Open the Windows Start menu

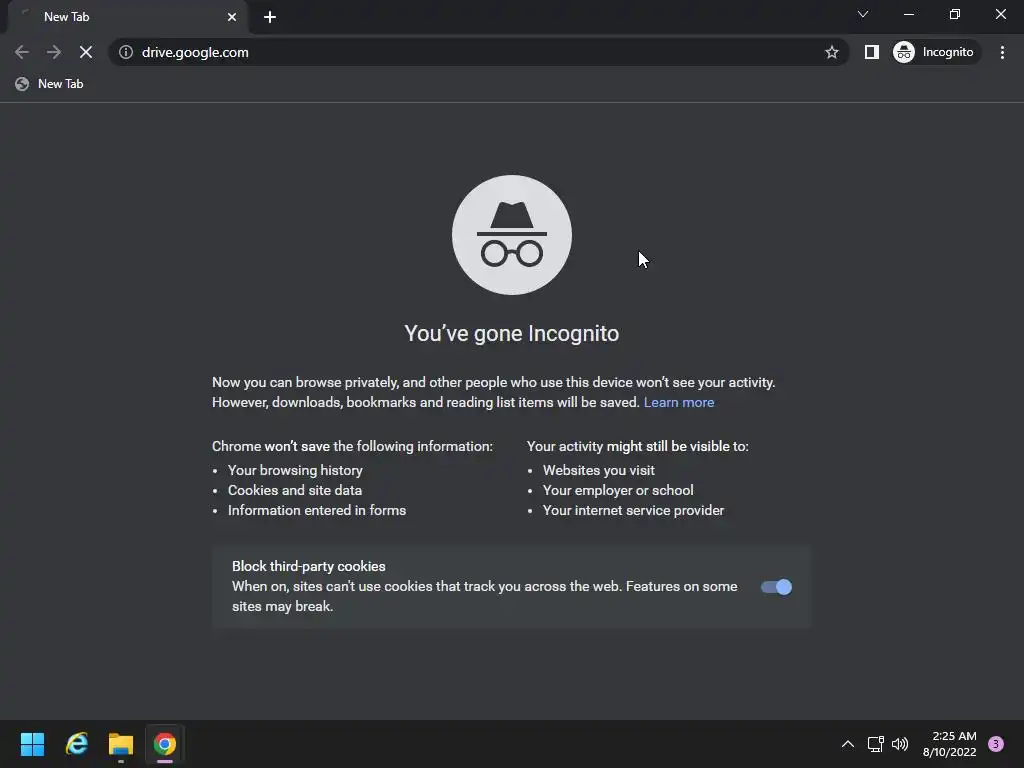[33, 744]
